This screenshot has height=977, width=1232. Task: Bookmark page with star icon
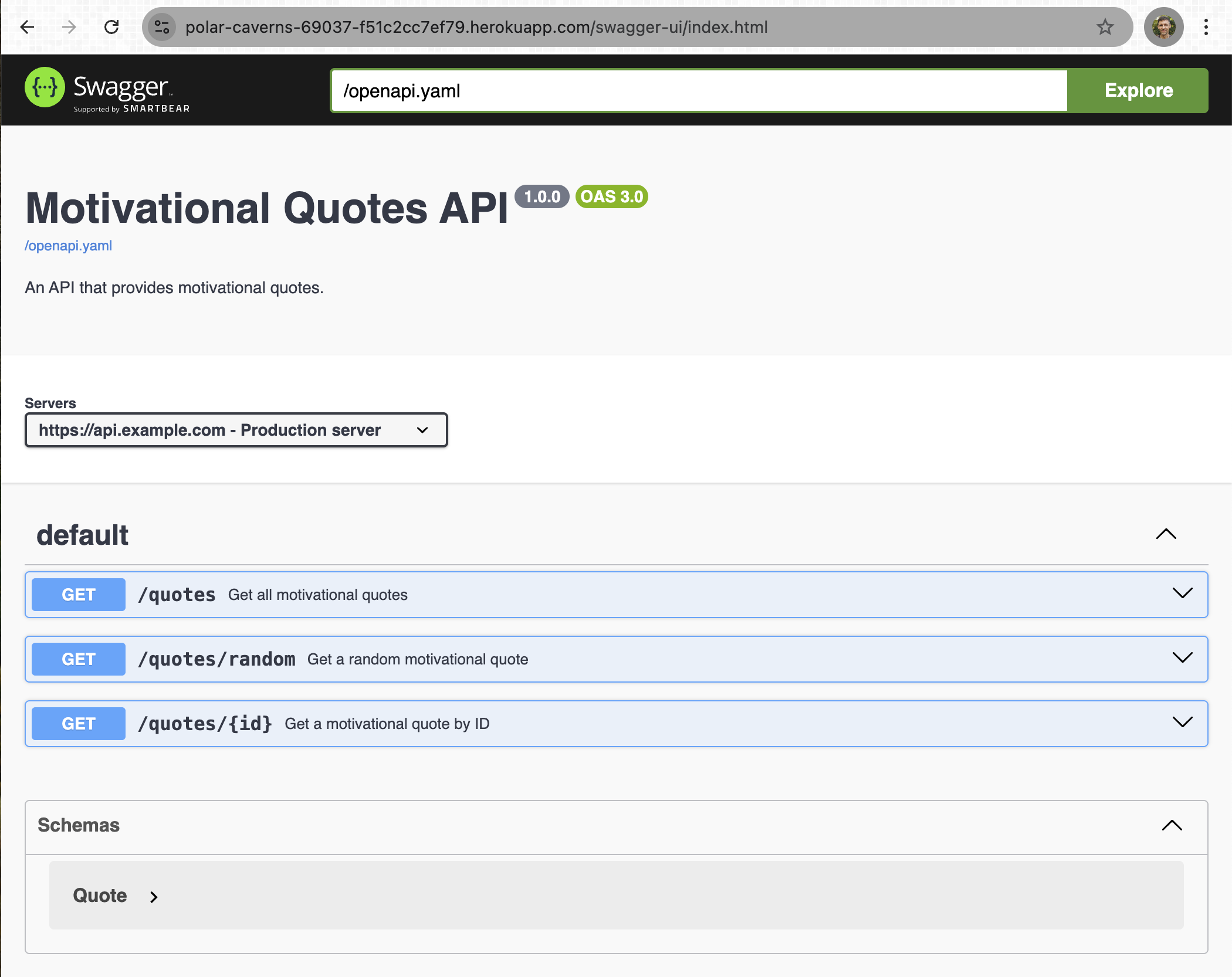pos(1105,27)
